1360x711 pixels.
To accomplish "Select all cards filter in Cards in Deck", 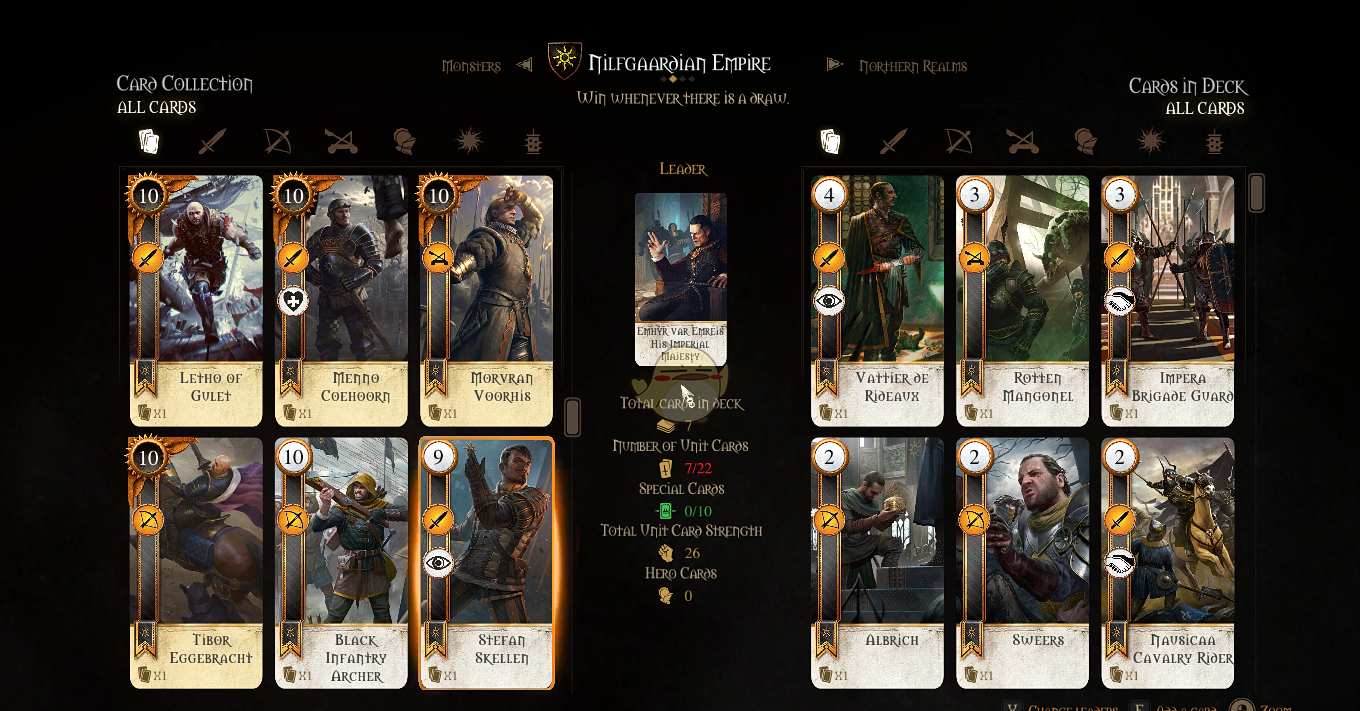I will click(830, 141).
